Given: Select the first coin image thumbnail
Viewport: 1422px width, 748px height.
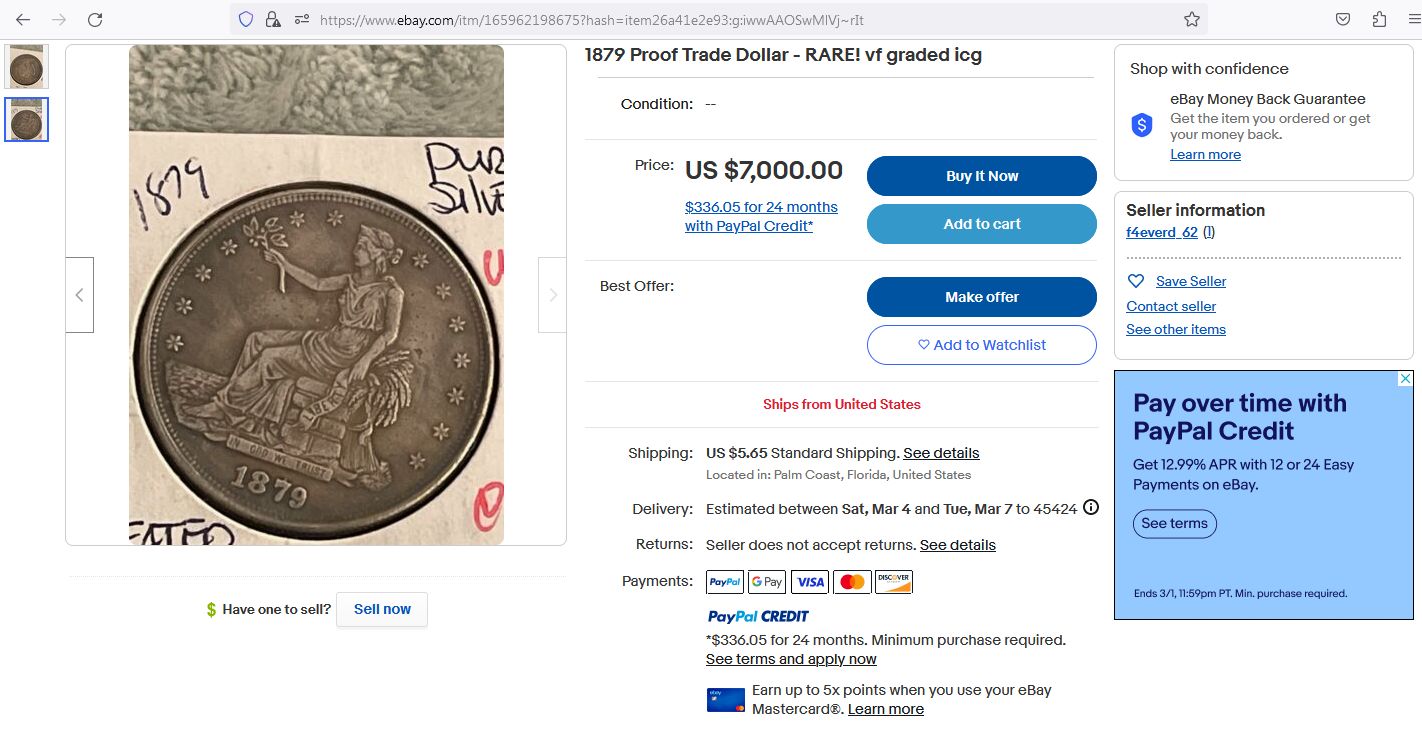Looking at the screenshot, I should tap(26, 67).
